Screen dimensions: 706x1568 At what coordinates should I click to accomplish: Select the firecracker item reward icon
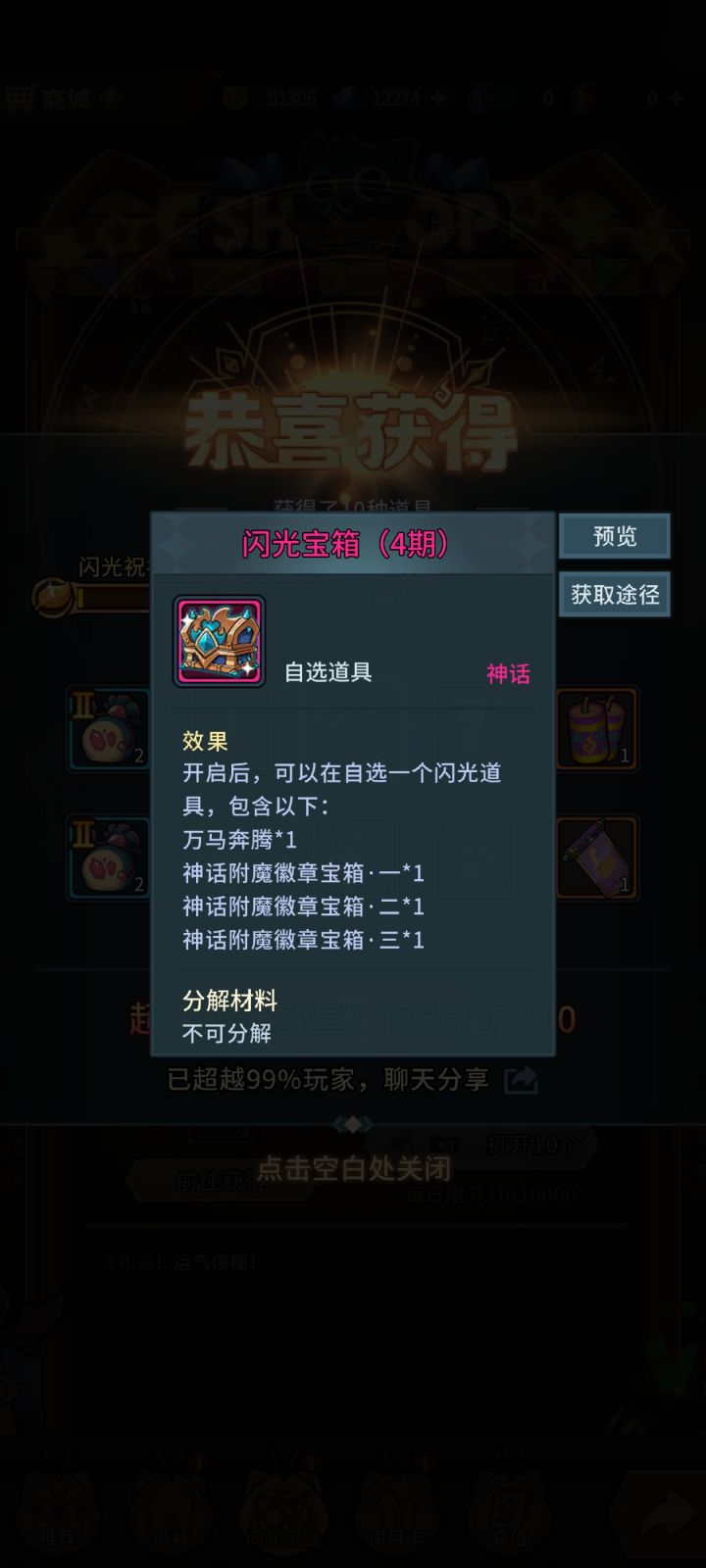596,728
